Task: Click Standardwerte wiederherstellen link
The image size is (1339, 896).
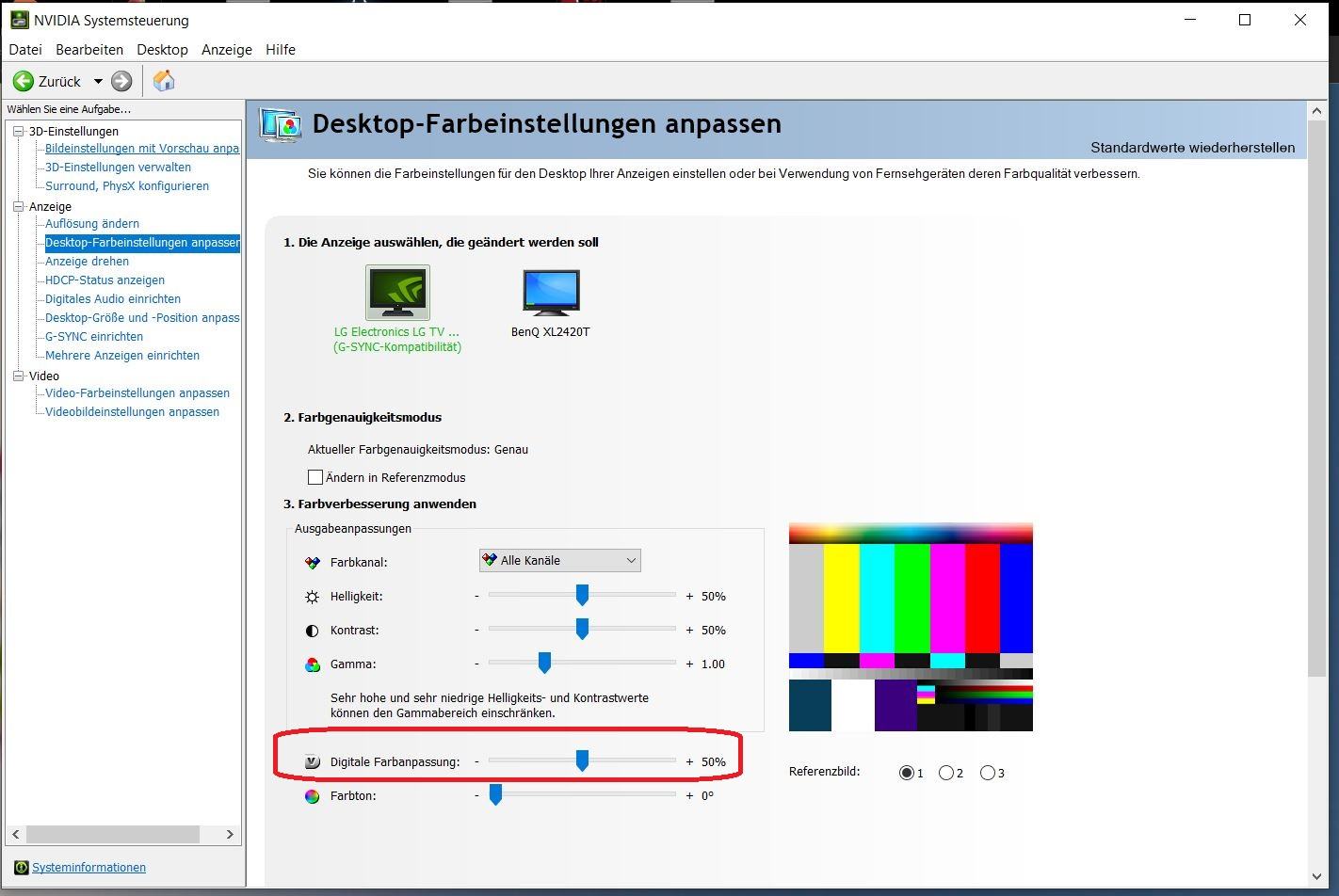Action: tap(1192, 148)
